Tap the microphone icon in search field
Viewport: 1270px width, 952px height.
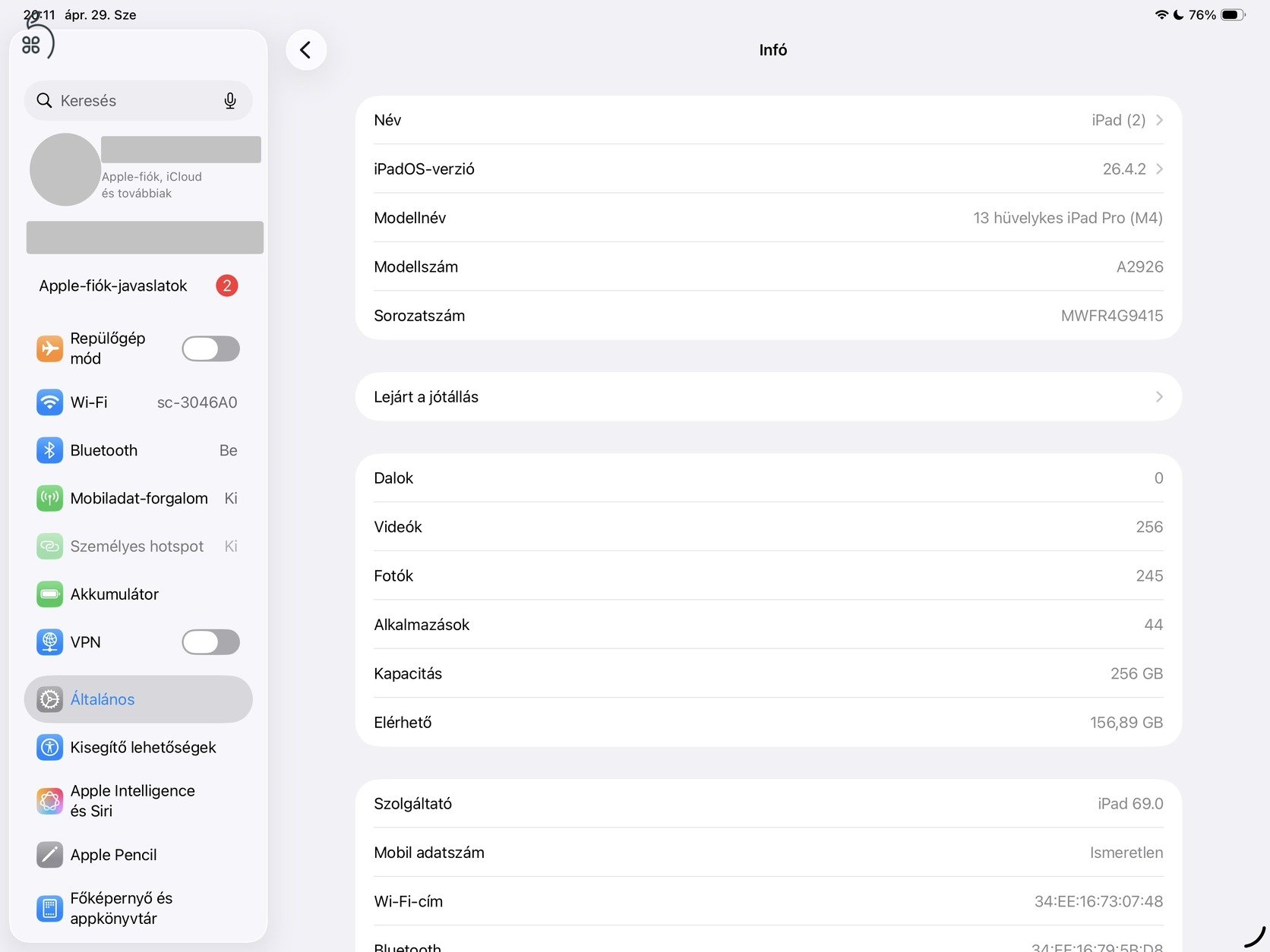[x=230, y=101]
